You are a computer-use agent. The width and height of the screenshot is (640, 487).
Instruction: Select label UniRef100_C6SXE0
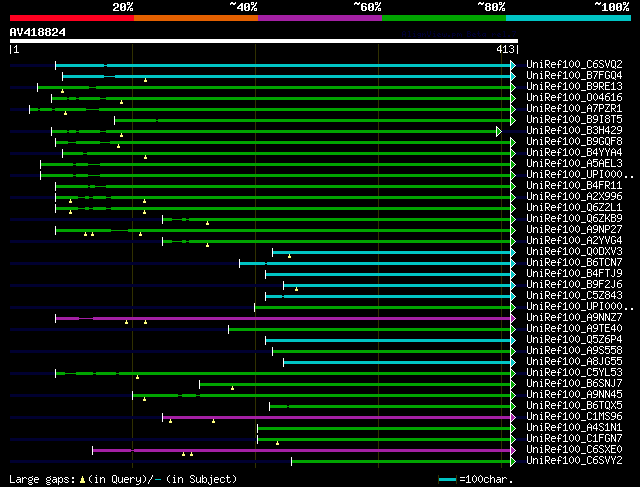click(x=574, y=450)
